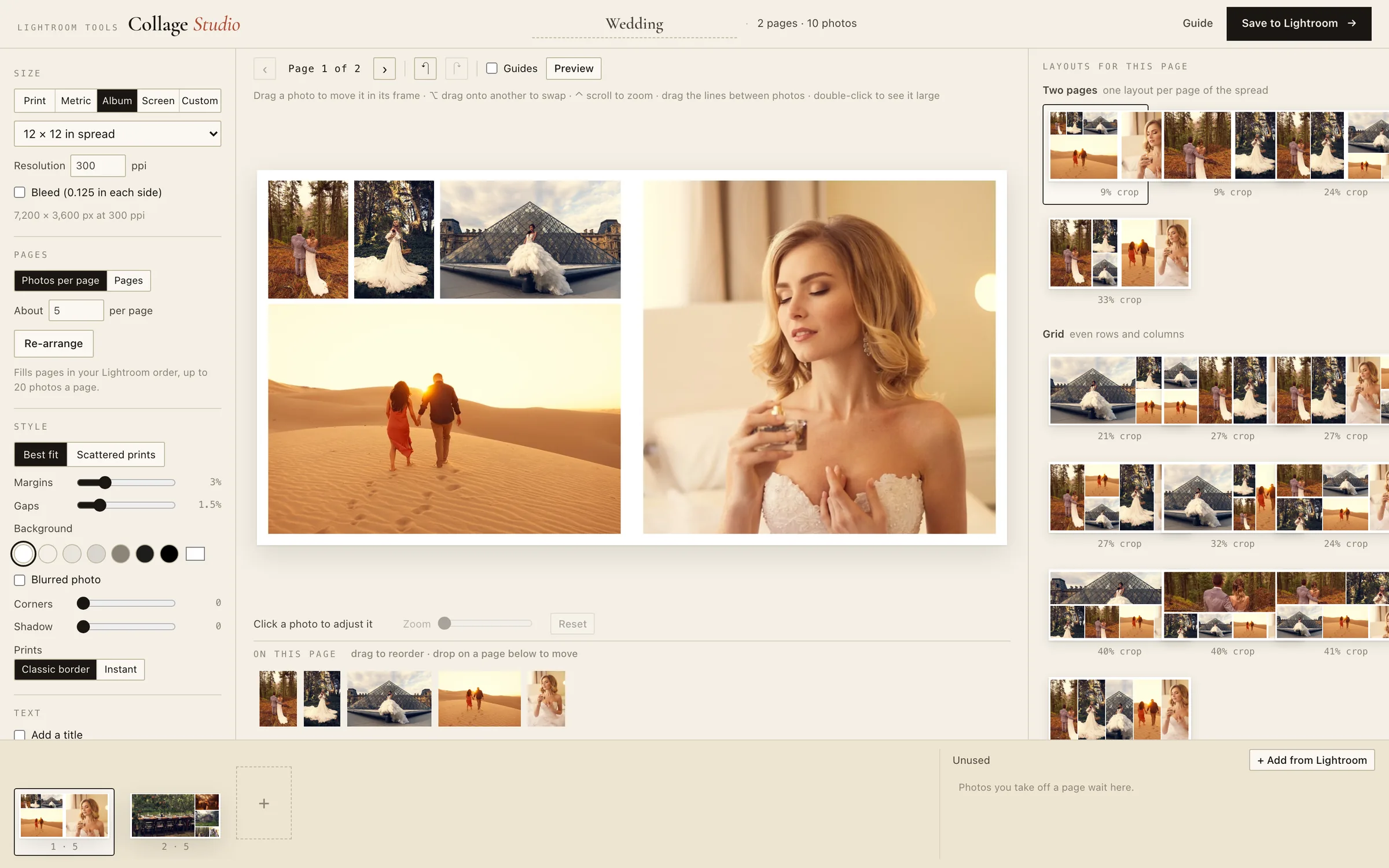Click the redo arrow icon
Screen dimensions: 1389x868
[457, 68]
